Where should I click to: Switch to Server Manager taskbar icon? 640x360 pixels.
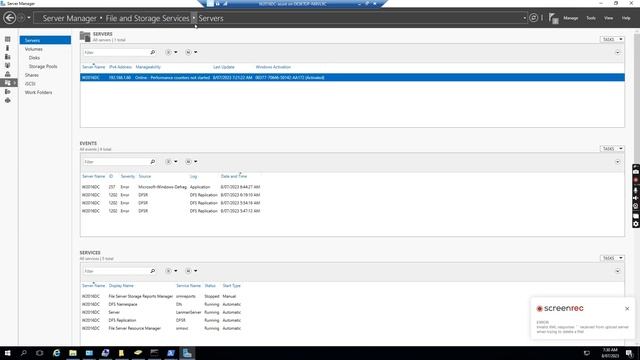(x=187, y=353)
